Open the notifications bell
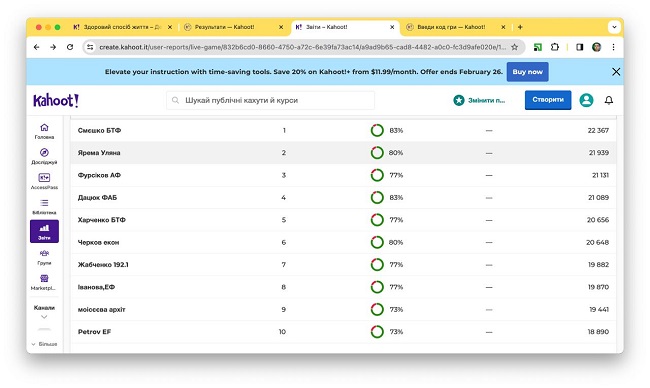 (609, 100)
